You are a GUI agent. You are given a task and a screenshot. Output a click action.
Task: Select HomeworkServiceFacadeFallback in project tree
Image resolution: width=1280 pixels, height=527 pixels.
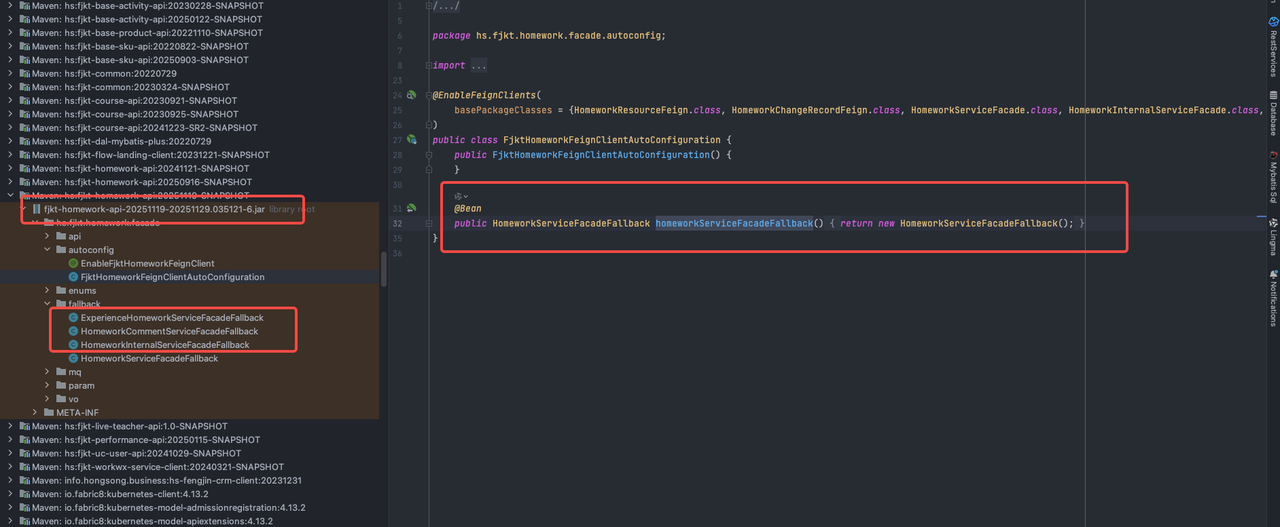coord(149,358)
